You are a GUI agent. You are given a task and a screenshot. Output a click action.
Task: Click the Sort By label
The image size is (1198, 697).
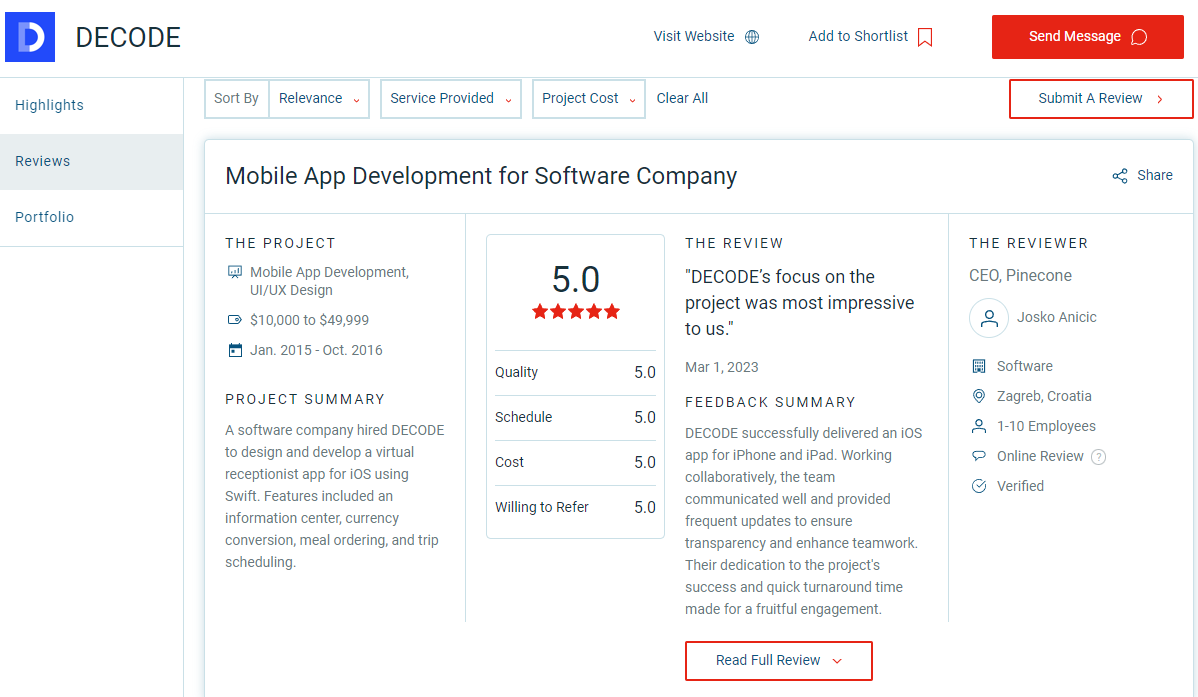pyautogui.click(x=236, y=99)
